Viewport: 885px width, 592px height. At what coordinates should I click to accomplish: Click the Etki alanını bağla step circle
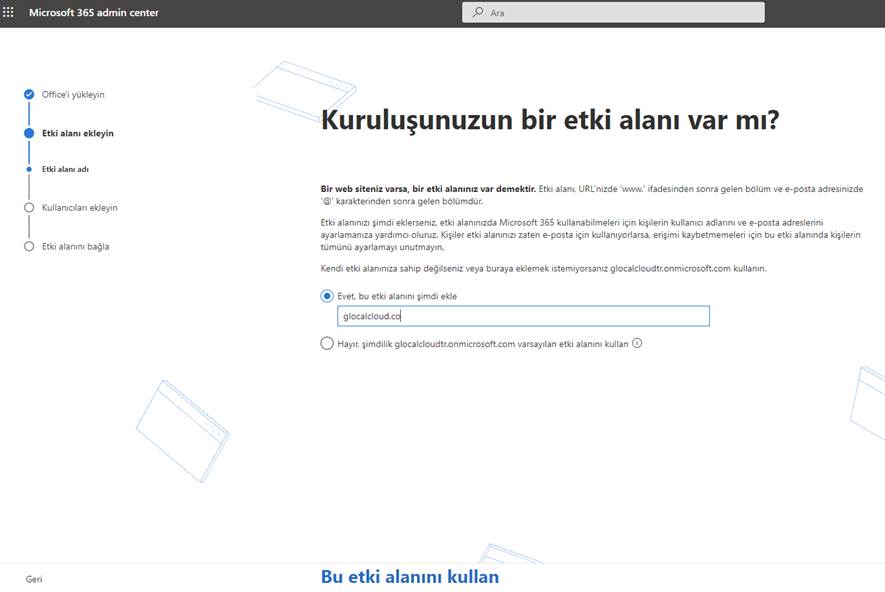29,246
